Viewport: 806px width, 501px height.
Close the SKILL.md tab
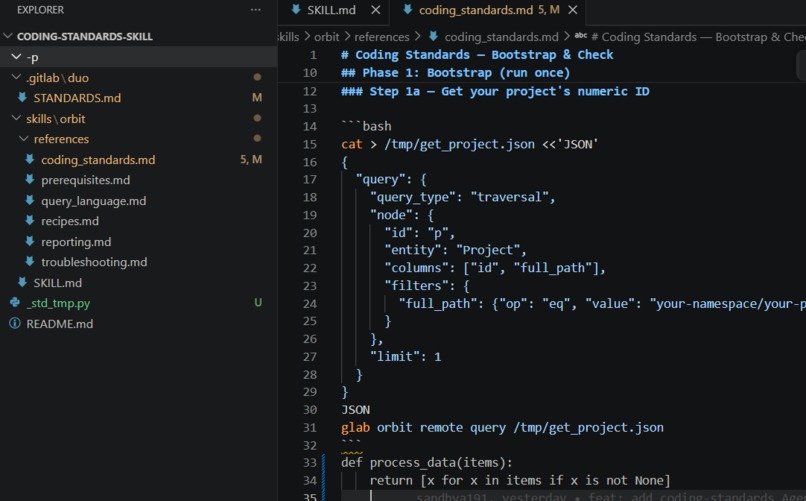pos(376,10)
